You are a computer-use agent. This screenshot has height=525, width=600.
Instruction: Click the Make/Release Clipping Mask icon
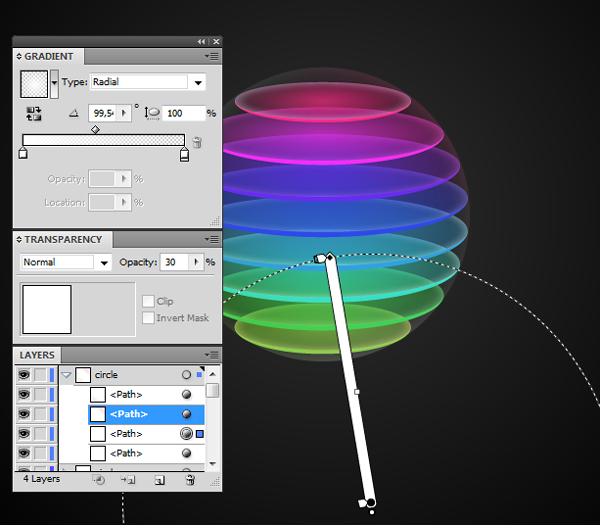(x=99, y=480)
